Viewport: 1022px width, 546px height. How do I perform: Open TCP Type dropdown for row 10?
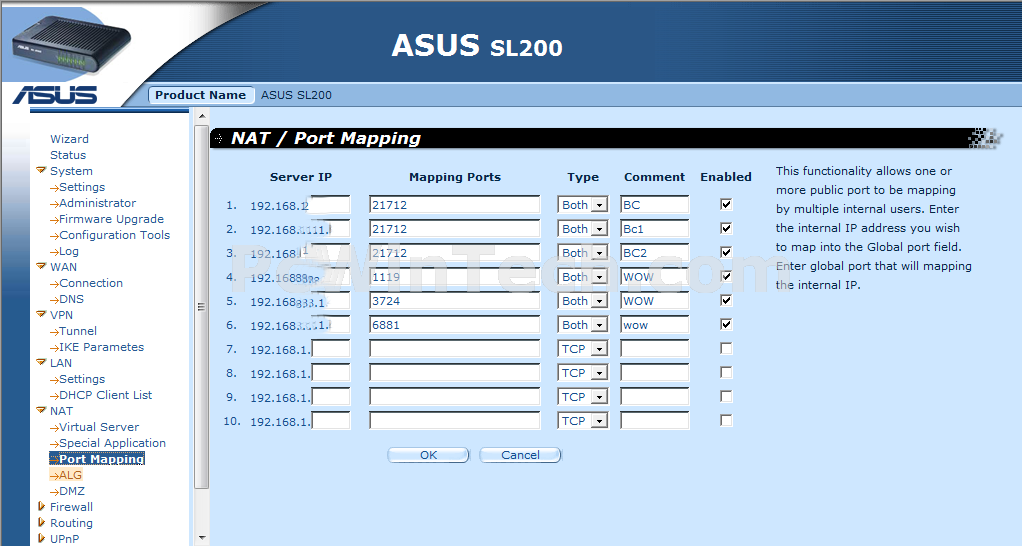(583, 421)
